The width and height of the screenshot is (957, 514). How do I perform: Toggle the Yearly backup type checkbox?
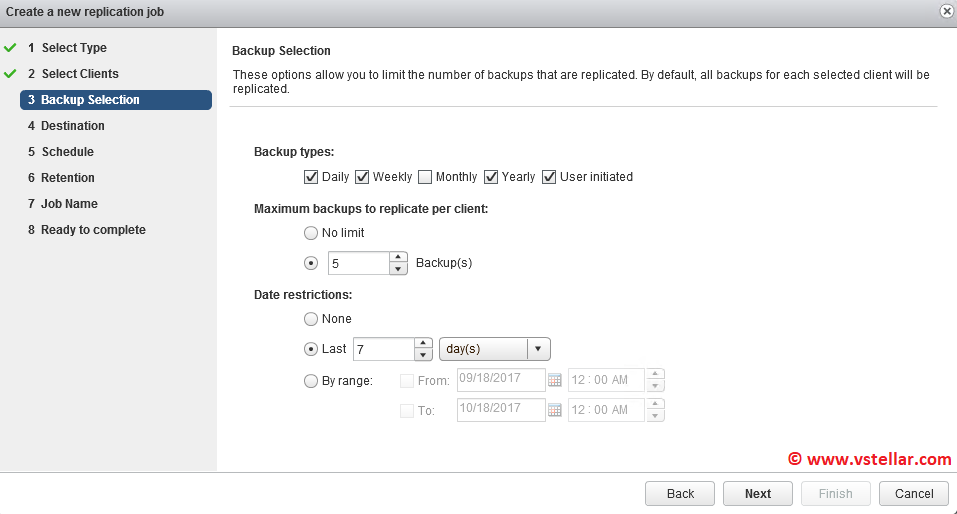click(x=491, y=177)
